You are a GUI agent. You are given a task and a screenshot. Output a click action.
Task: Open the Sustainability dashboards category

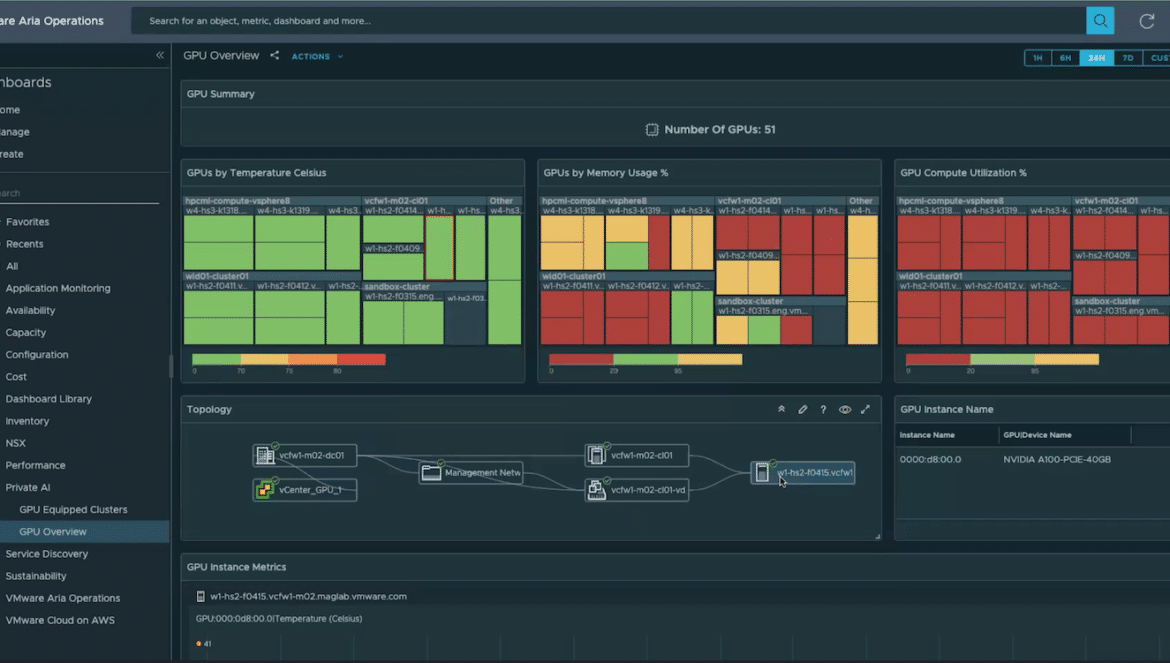pyautogui.click(x=36, y=576)
